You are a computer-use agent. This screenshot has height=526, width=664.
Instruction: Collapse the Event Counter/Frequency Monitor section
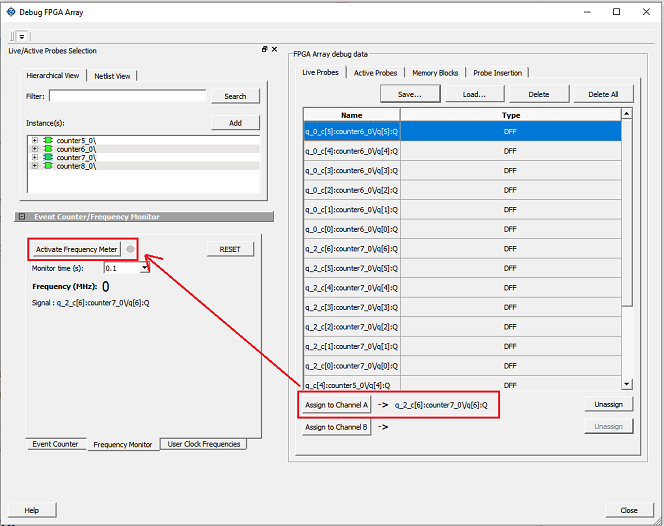(x=22, y=217)
